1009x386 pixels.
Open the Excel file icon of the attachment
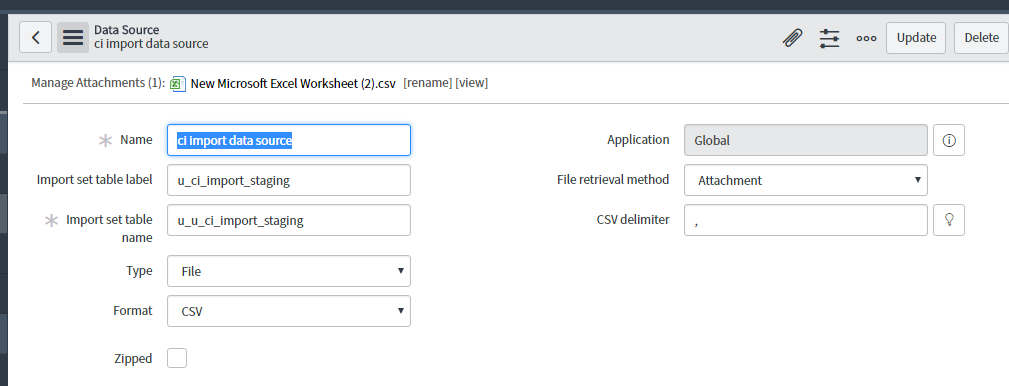[178, 84]
